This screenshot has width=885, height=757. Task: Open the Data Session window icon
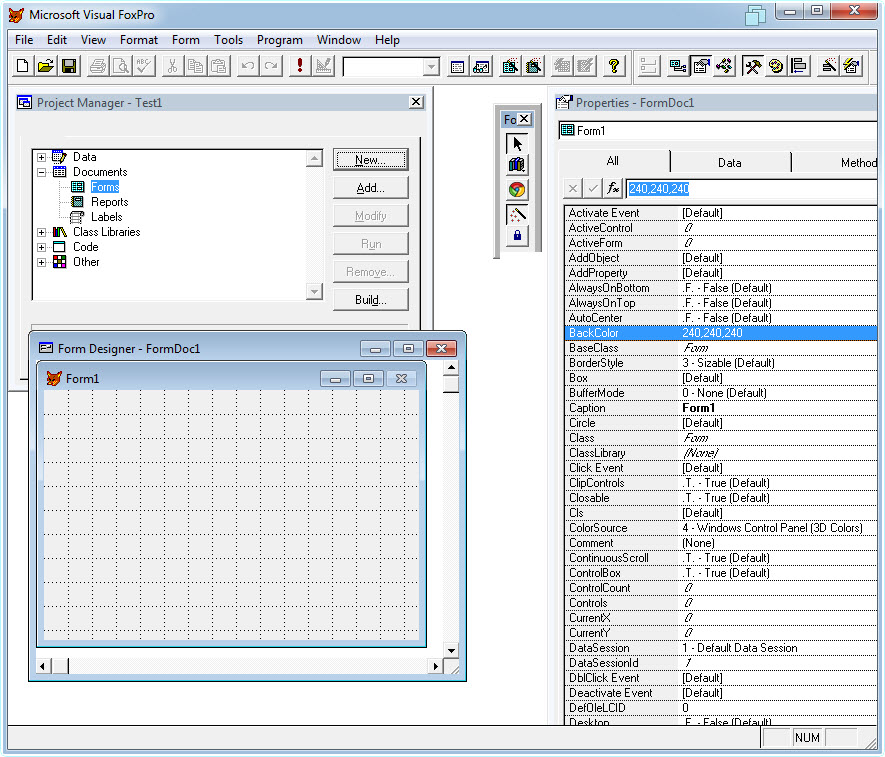[481, 67]
